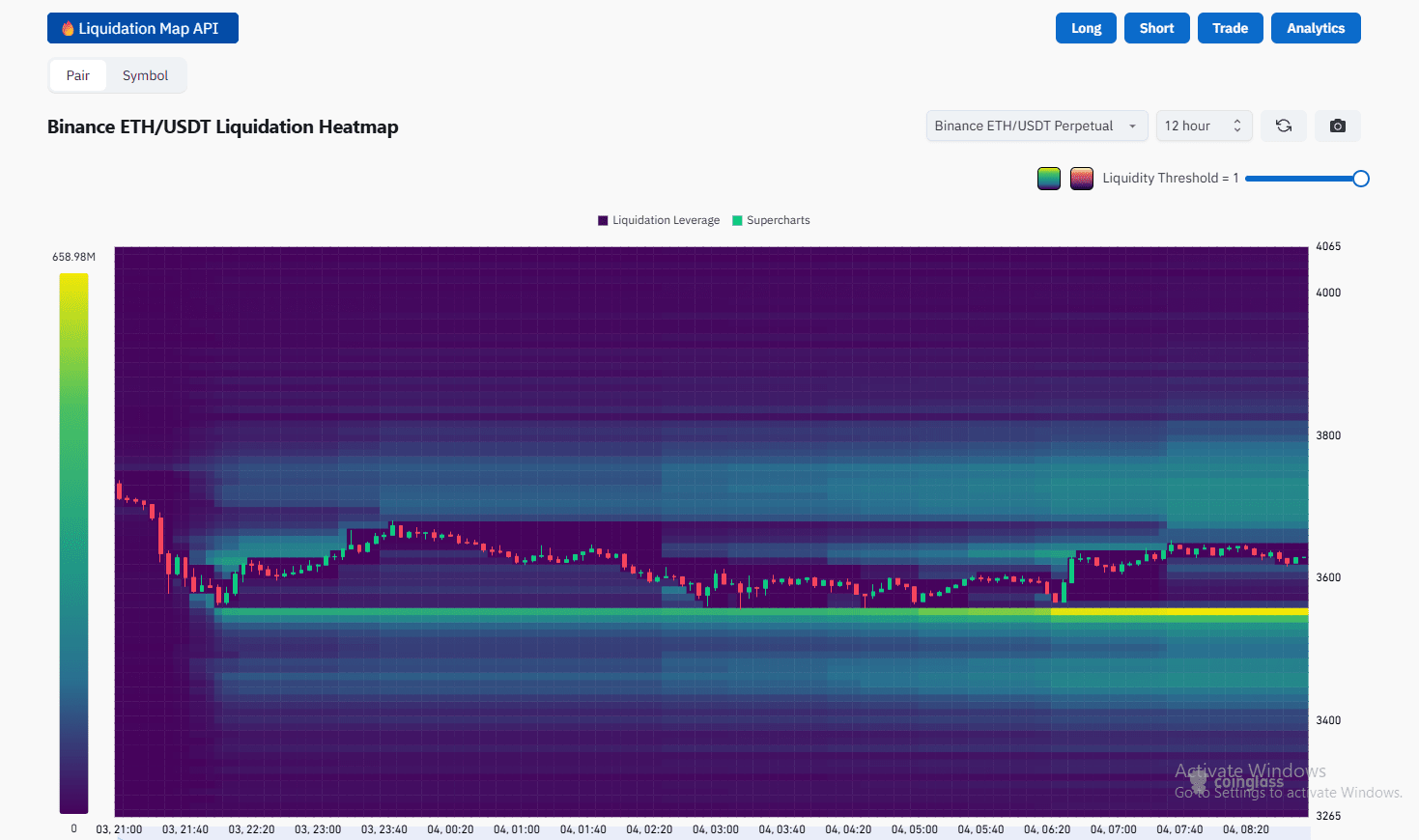Toggle Liquidation Leverage legend series

coord(659,220)
